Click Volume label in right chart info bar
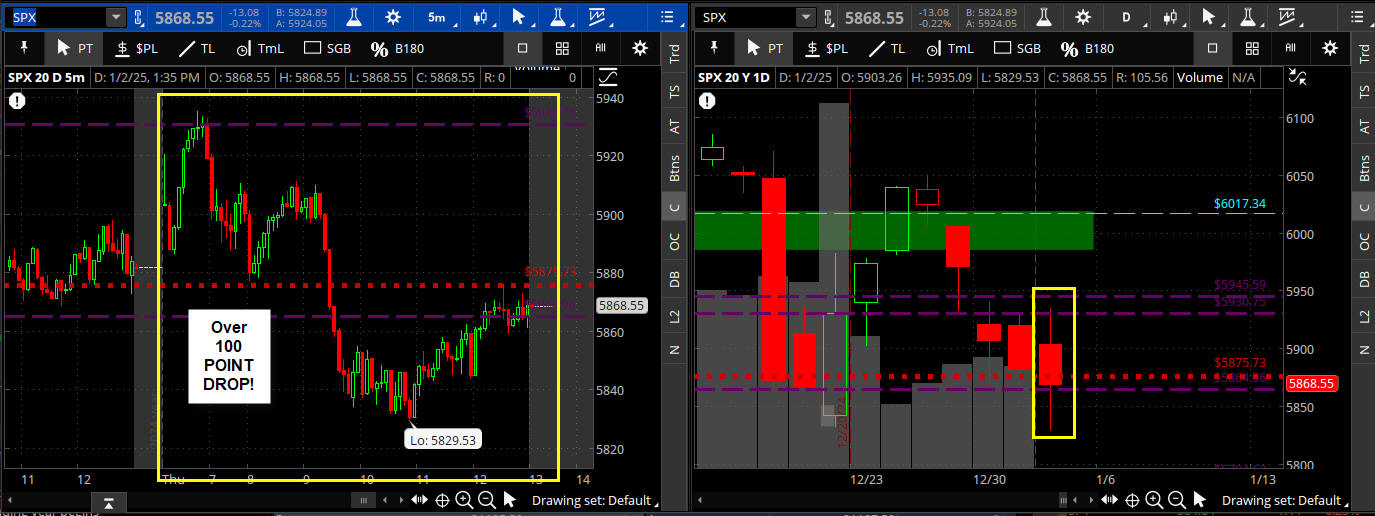Image resolution: width=1375 pixels, height=516 pixels. pyautogui.click(x=1200, y=77)
